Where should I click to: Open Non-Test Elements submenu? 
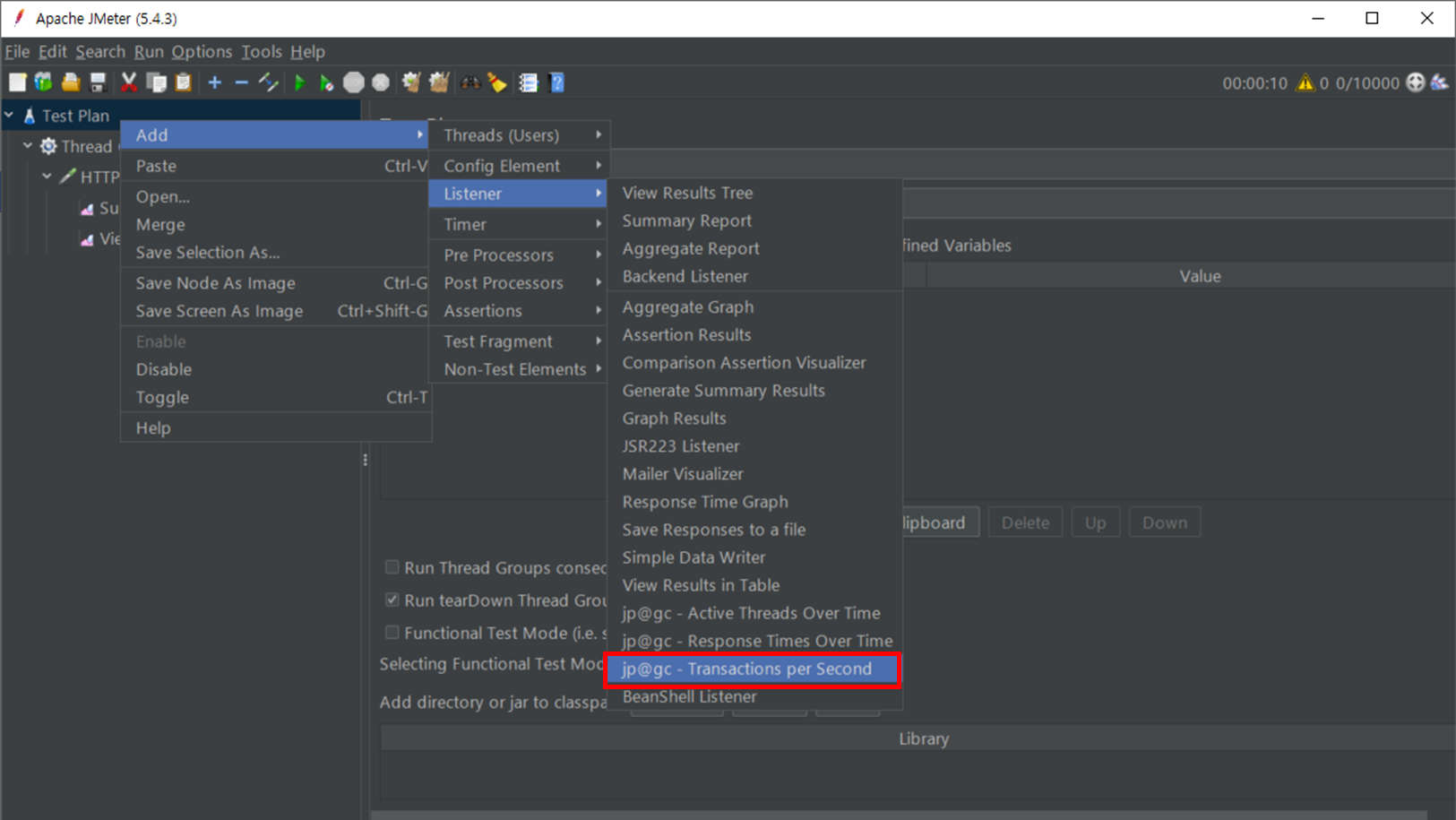[519, 369]
